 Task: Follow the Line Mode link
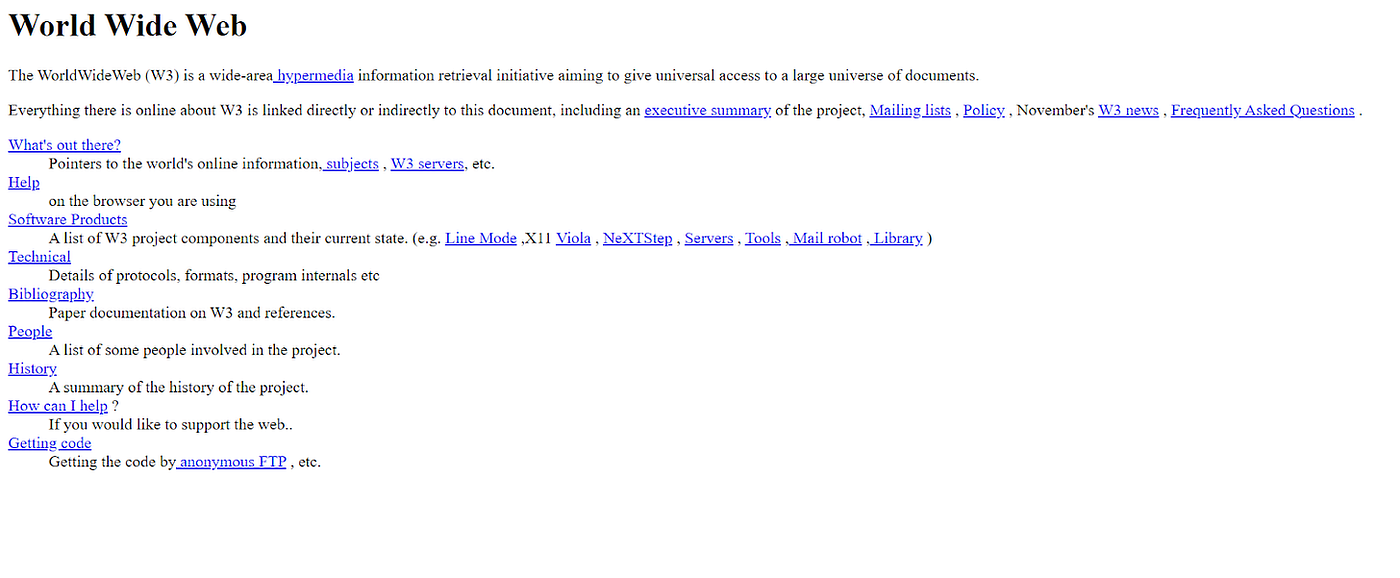[x=481, y=238]
